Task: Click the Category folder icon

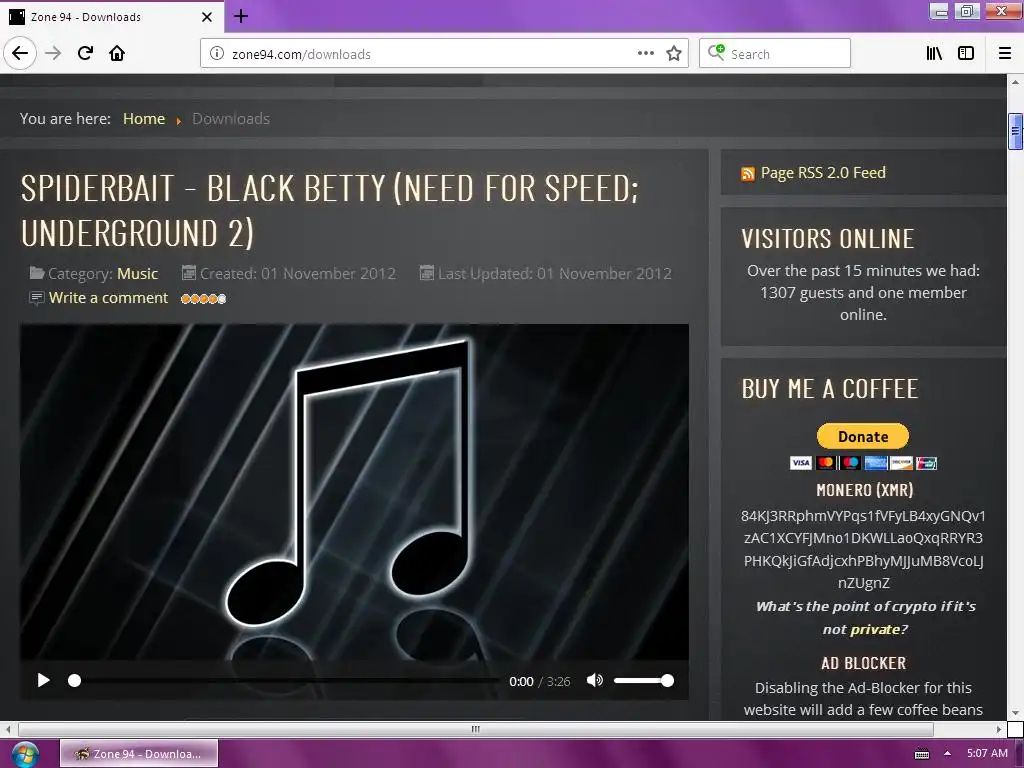Action: click(x=37, y=272)
